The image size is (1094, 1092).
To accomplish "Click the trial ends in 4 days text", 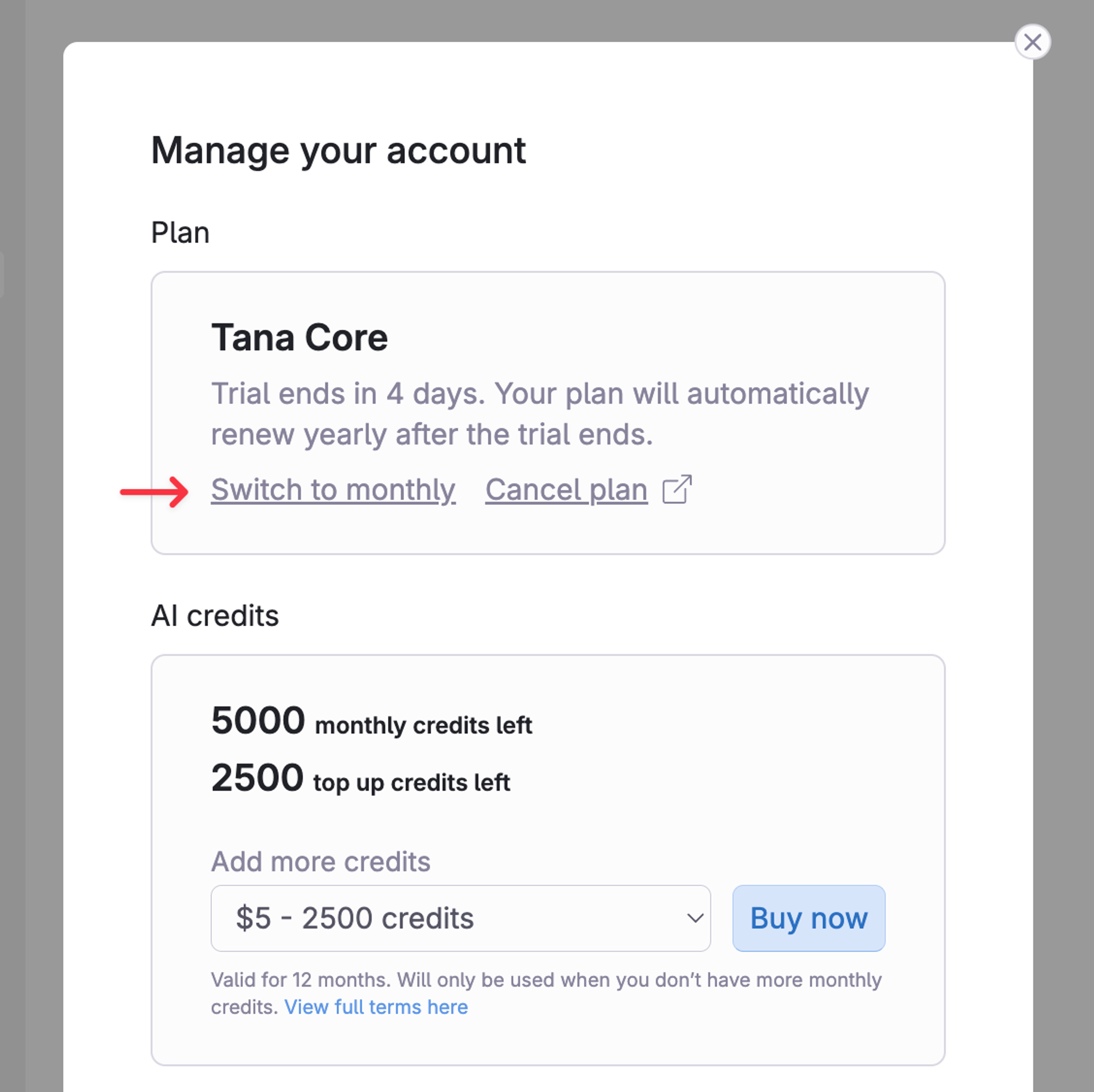I will [x=347, y=394].
